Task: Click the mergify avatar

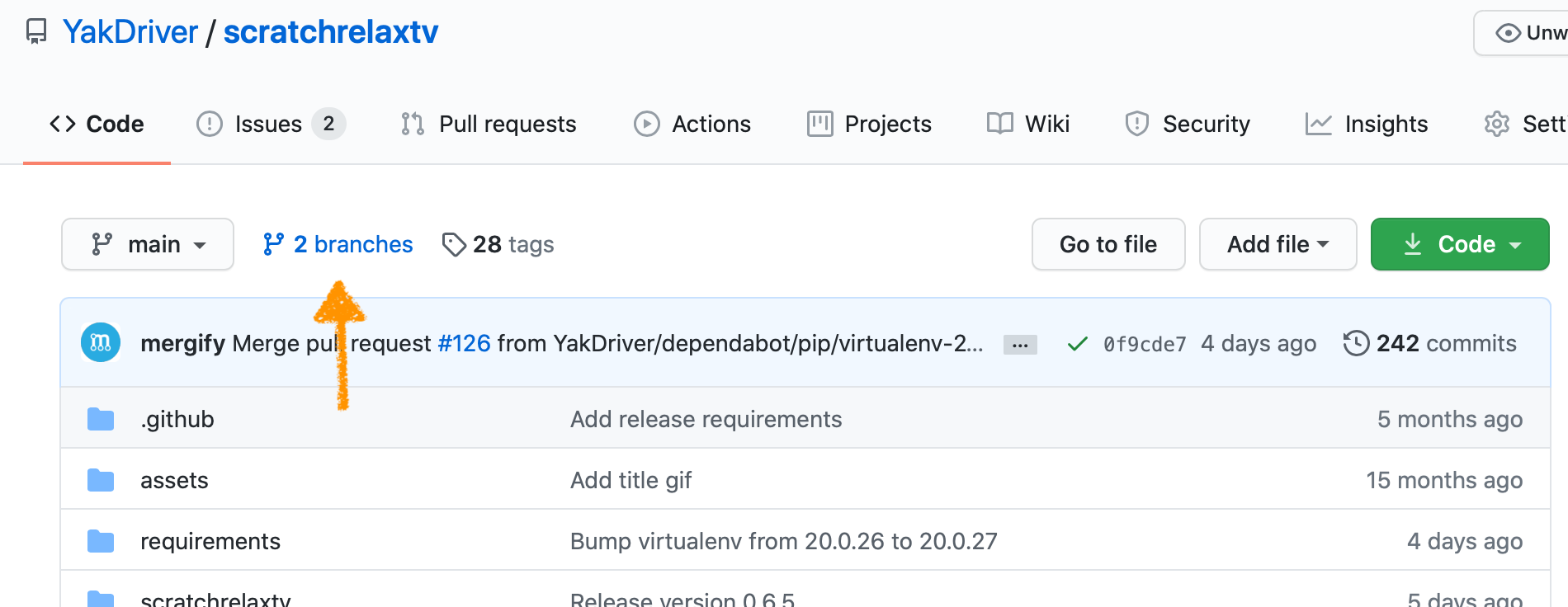Action: pyautogui.click(x=101, y=342)
